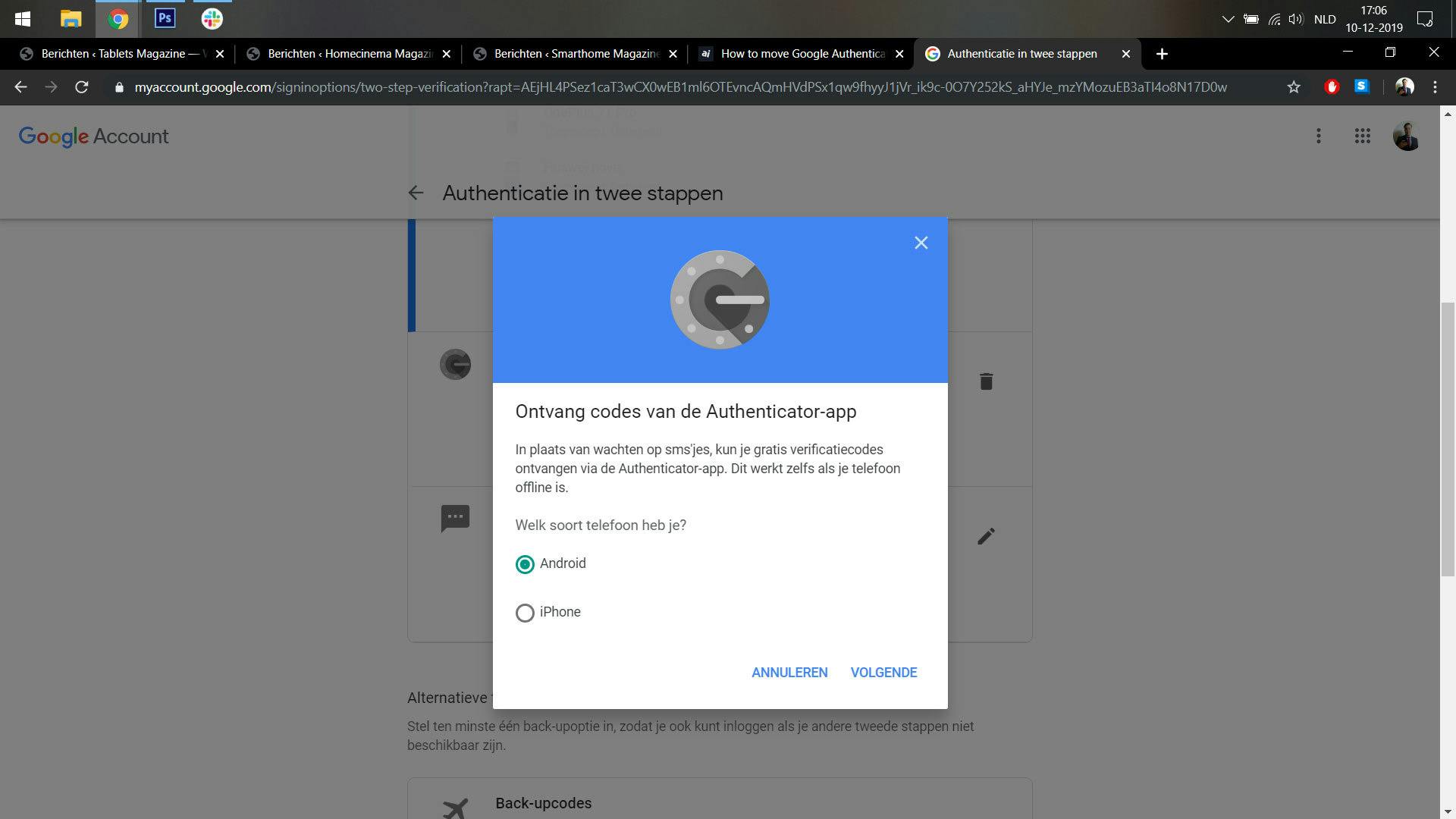This screenshot has width=1456, height=819.
Task: Open a new browser tab
Action: coord(1162,54)
